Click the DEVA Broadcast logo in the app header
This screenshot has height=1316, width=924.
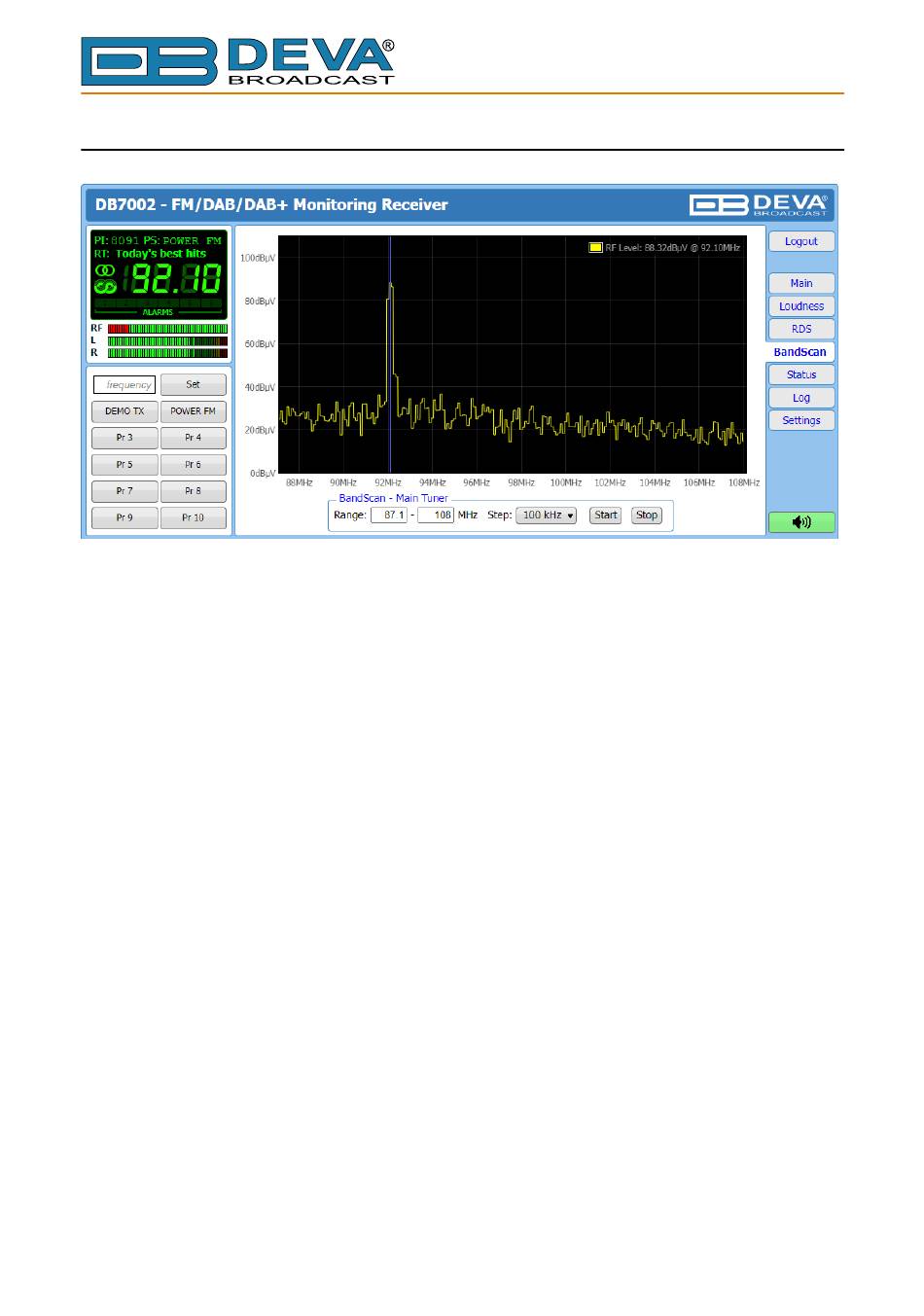click(760, 204)
